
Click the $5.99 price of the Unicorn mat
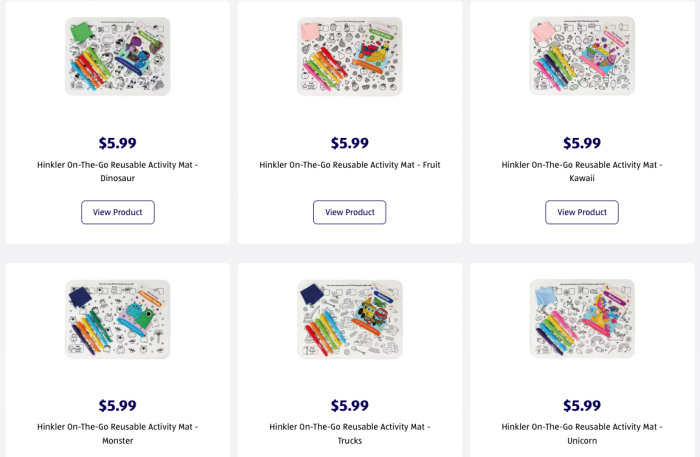(581, 405)
